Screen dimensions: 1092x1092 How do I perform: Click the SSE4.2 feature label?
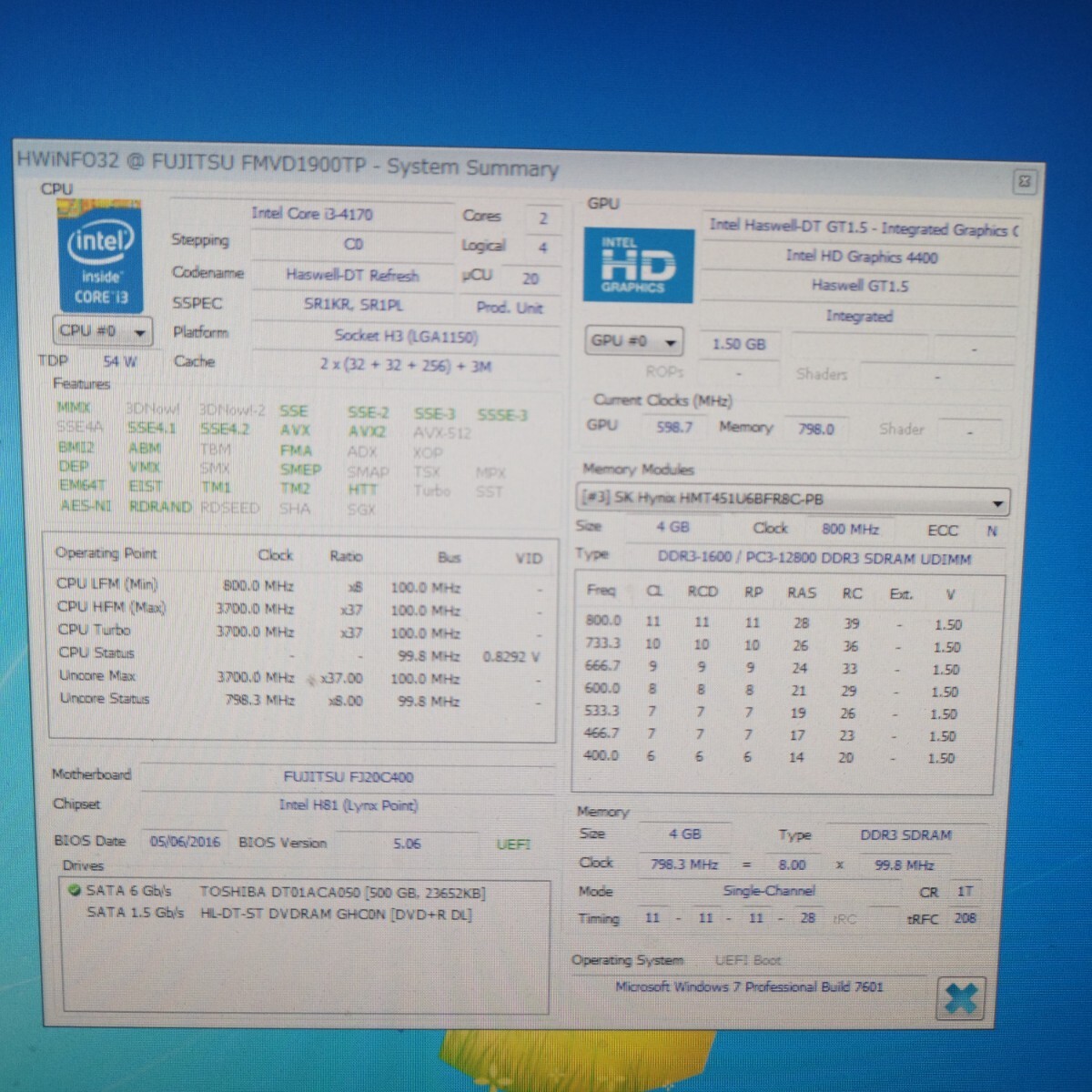tap(225, 429)
